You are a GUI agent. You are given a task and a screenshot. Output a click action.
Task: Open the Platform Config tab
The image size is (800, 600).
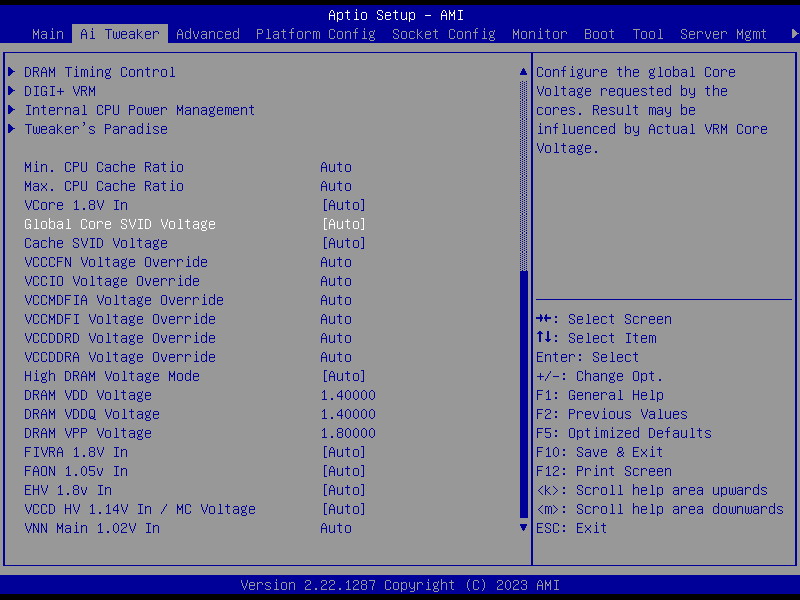pyautogui.click(x=316, y=34)
